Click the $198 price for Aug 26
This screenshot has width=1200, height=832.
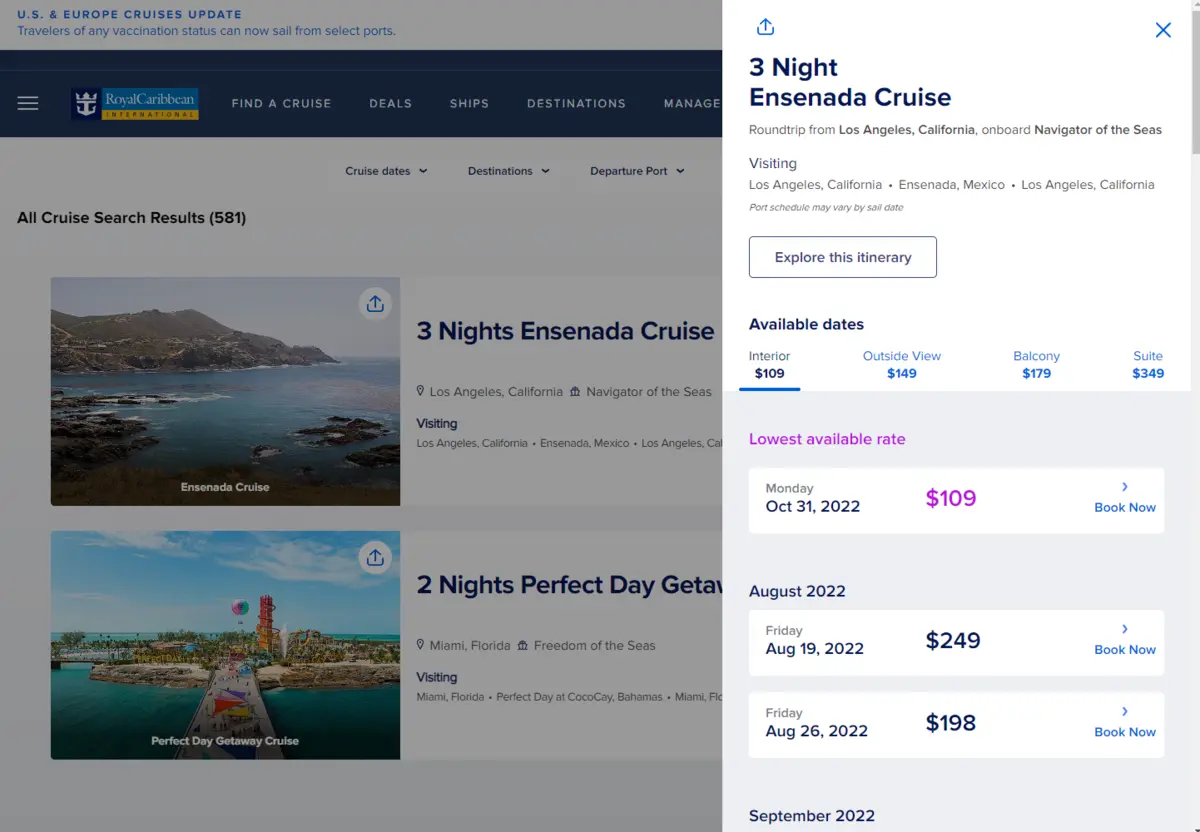pos(950,723)
